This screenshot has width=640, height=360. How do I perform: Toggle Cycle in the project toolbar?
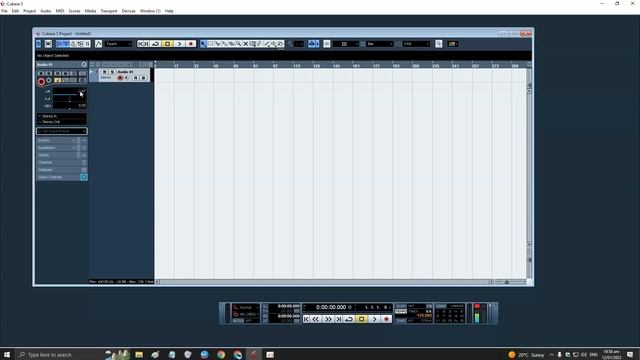pyautogui.click(x=156, y=44)
